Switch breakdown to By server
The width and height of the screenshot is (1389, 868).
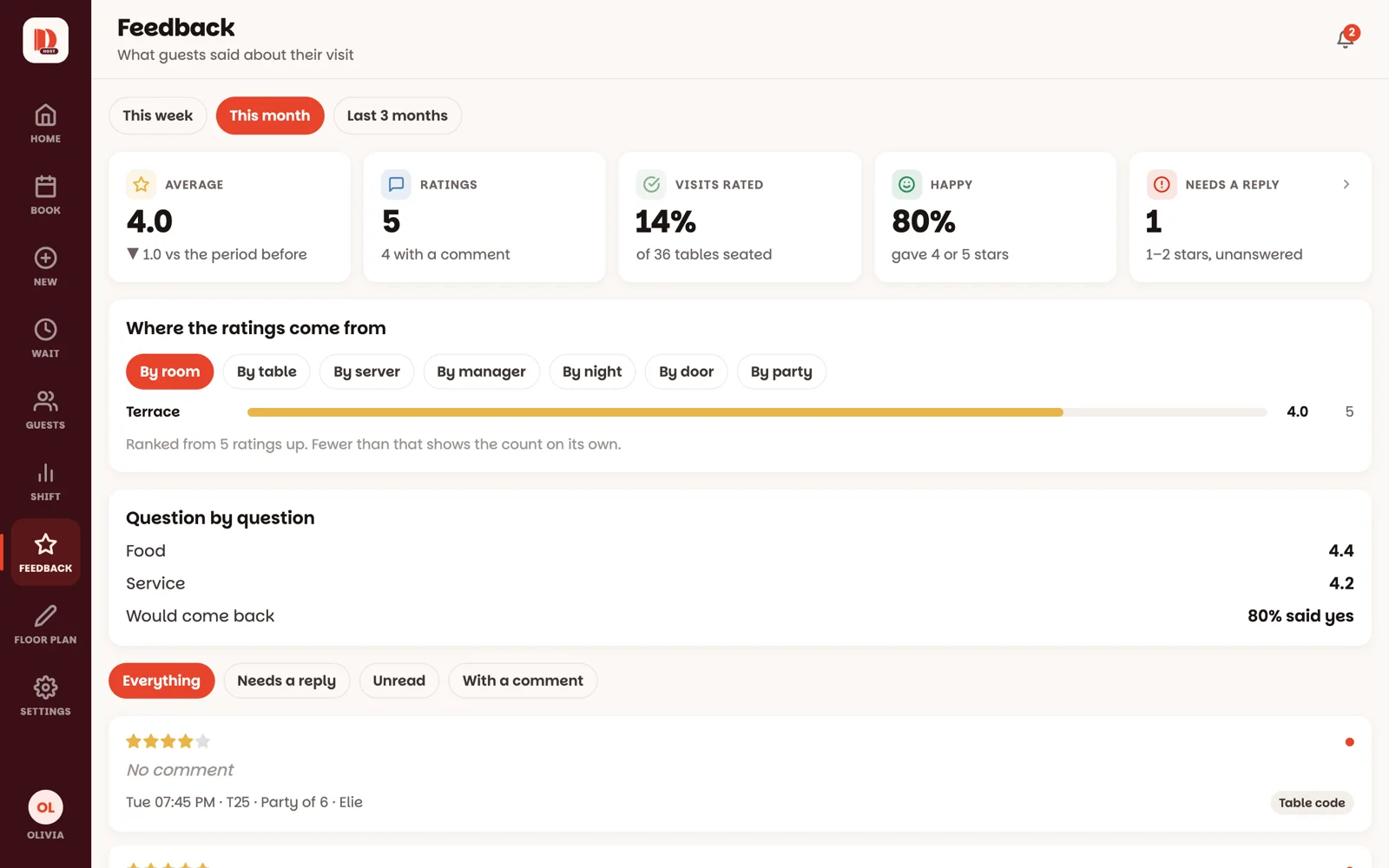click(x=367, y=372)
